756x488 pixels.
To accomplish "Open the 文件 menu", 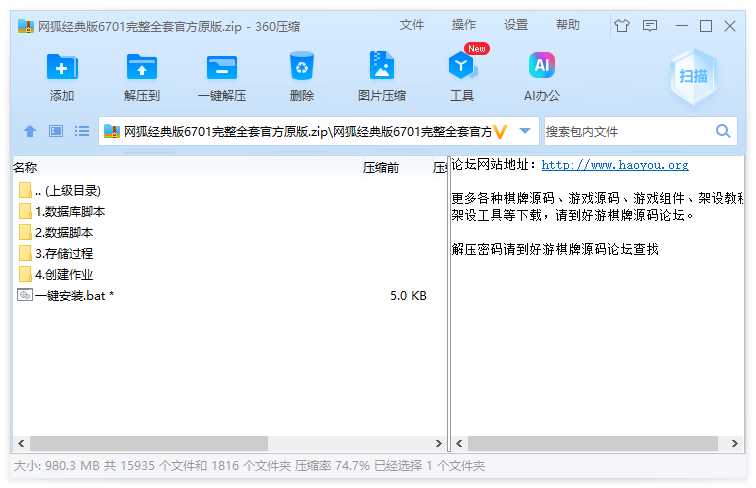I will point(412,25).
